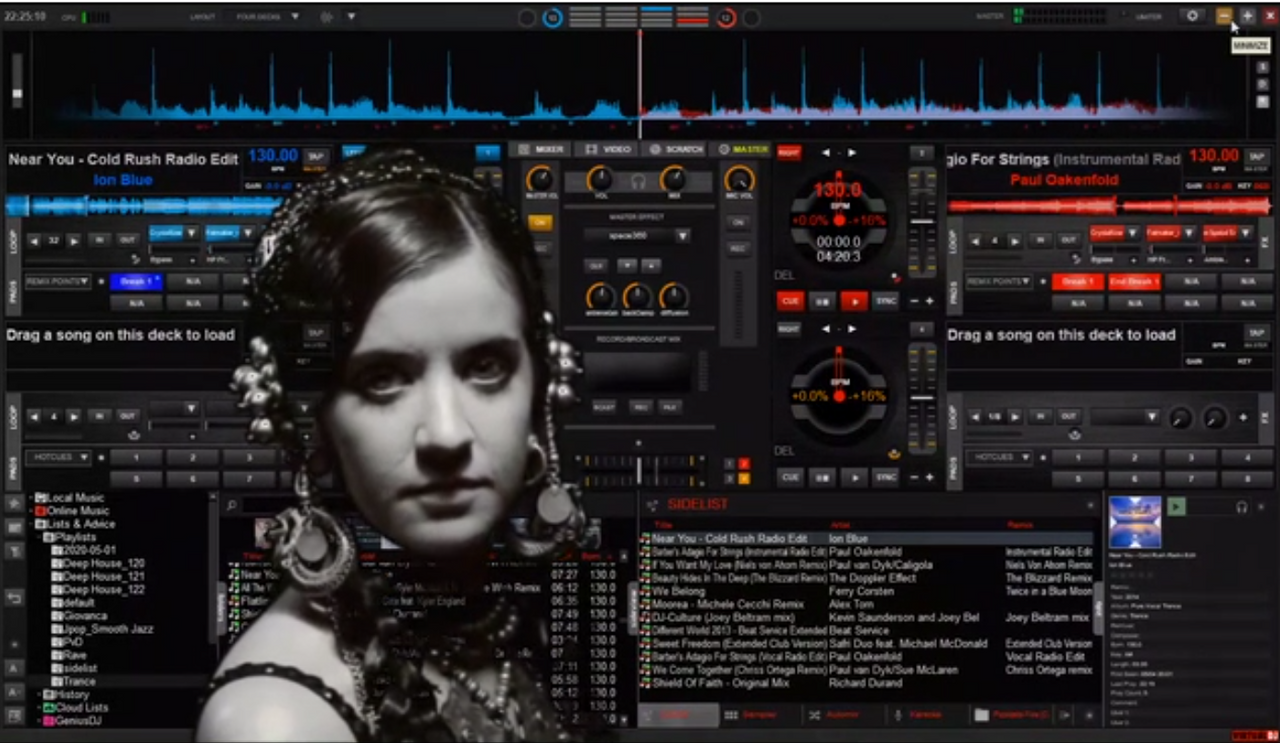The image size is (1280, 743).
Task: Click deck 2 pitch fader
Action: pyautogui.click(x=921, y=222)
